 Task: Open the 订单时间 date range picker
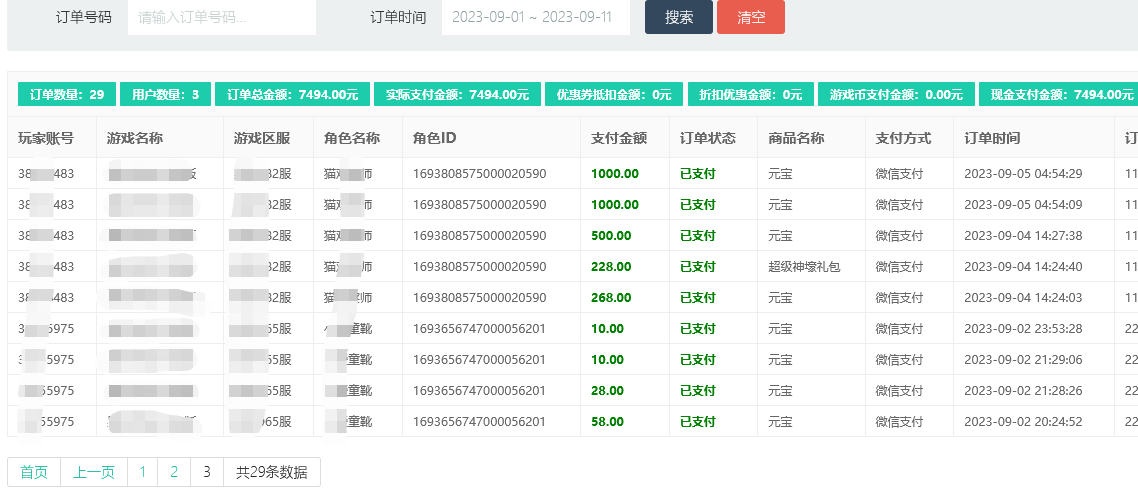[x=535, y=17]
